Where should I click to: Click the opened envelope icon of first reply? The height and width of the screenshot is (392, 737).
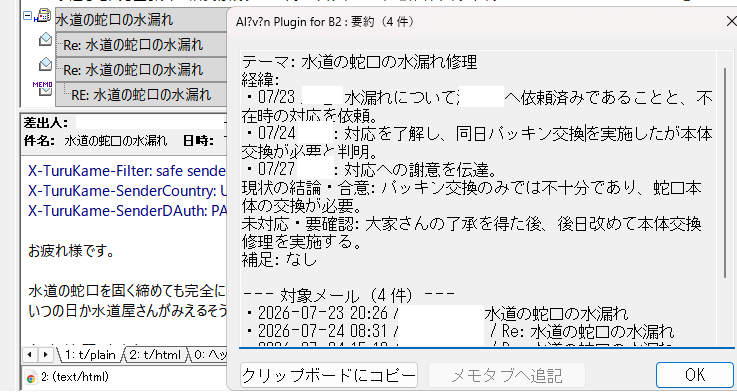coord(45,40)
